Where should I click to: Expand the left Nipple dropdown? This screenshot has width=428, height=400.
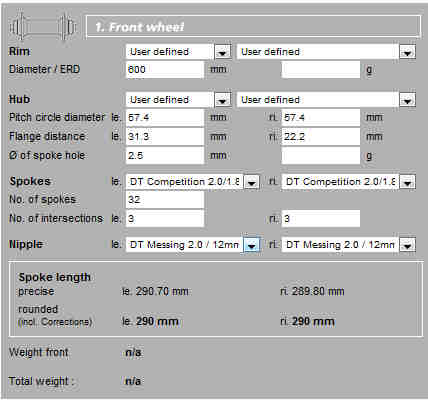(x=252, y=245)
